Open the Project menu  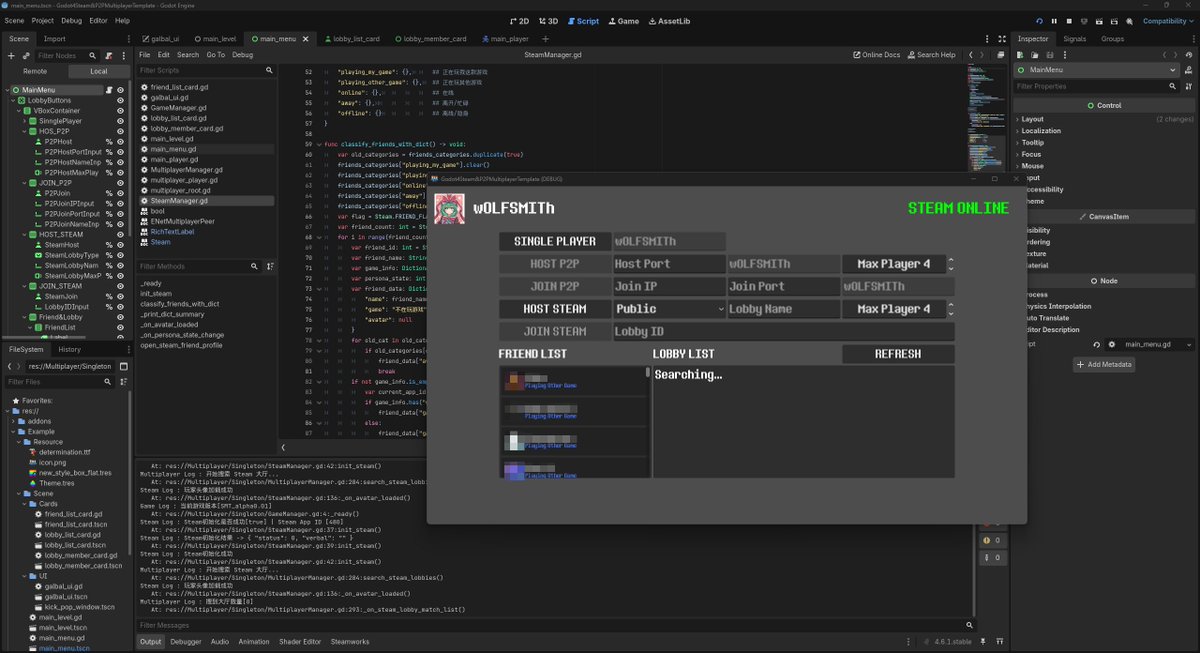coord(43,20)
